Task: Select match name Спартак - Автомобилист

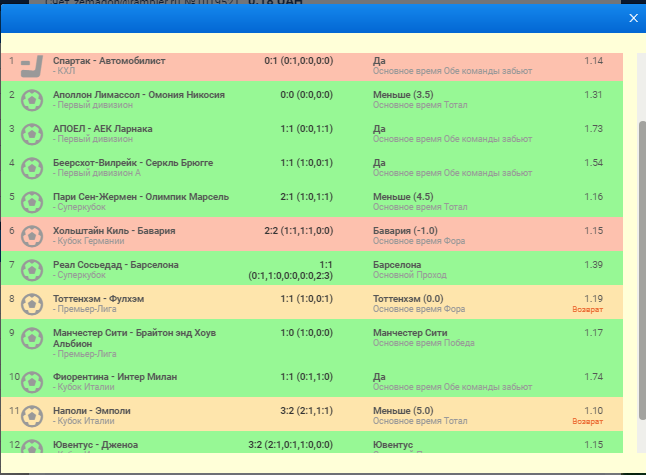Action: click(x=109, y=61)
